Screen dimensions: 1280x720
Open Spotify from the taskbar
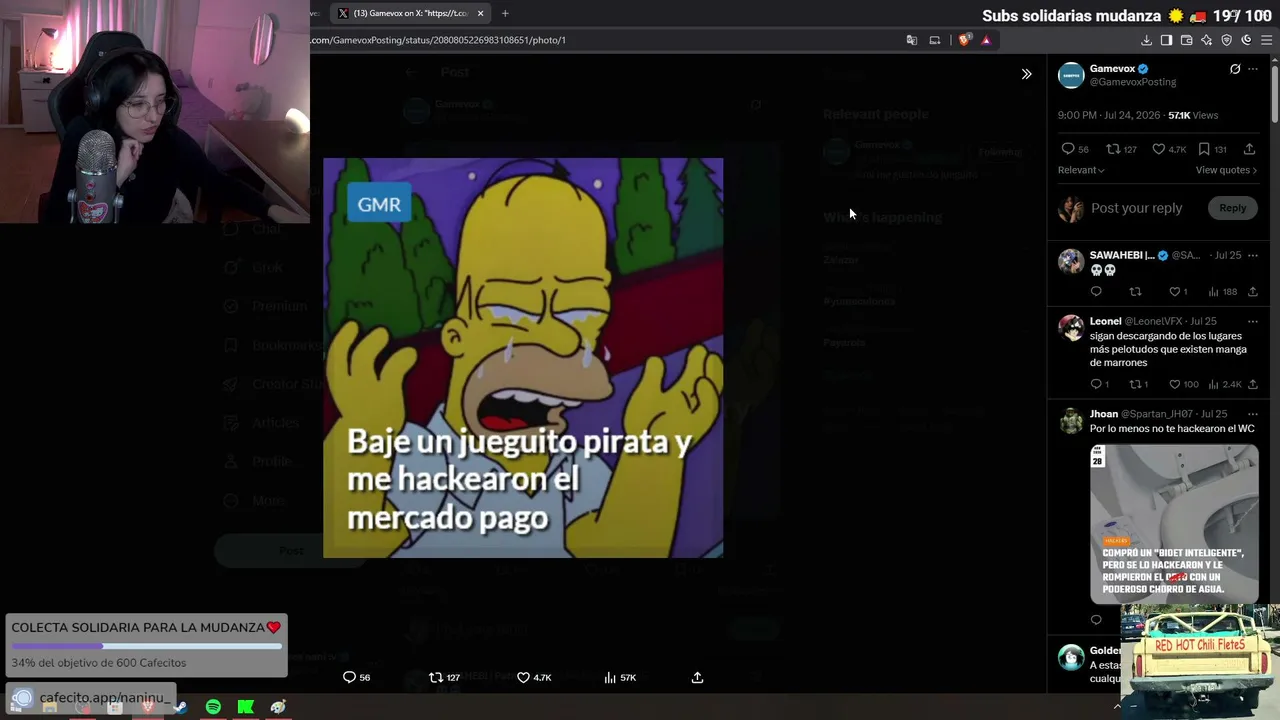click(213, 707)
